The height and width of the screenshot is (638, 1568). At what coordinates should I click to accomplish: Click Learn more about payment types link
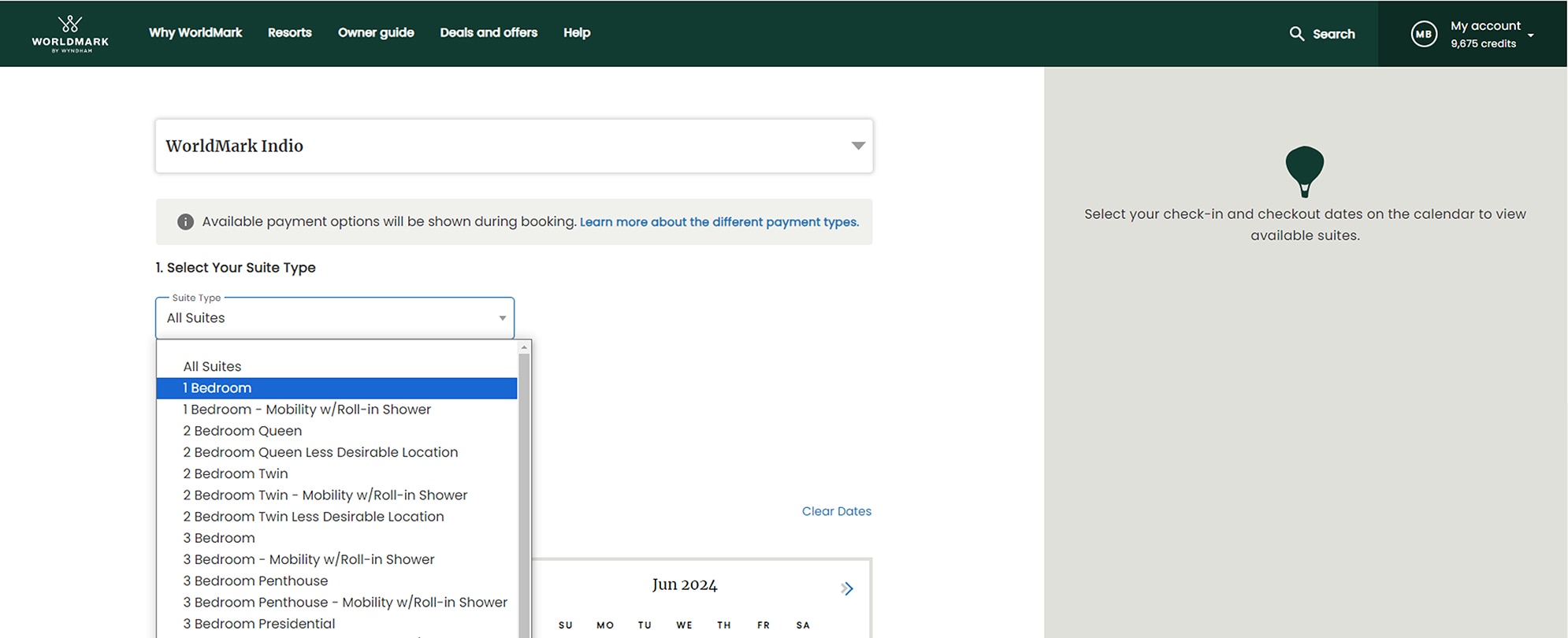[x=719, y=222]
